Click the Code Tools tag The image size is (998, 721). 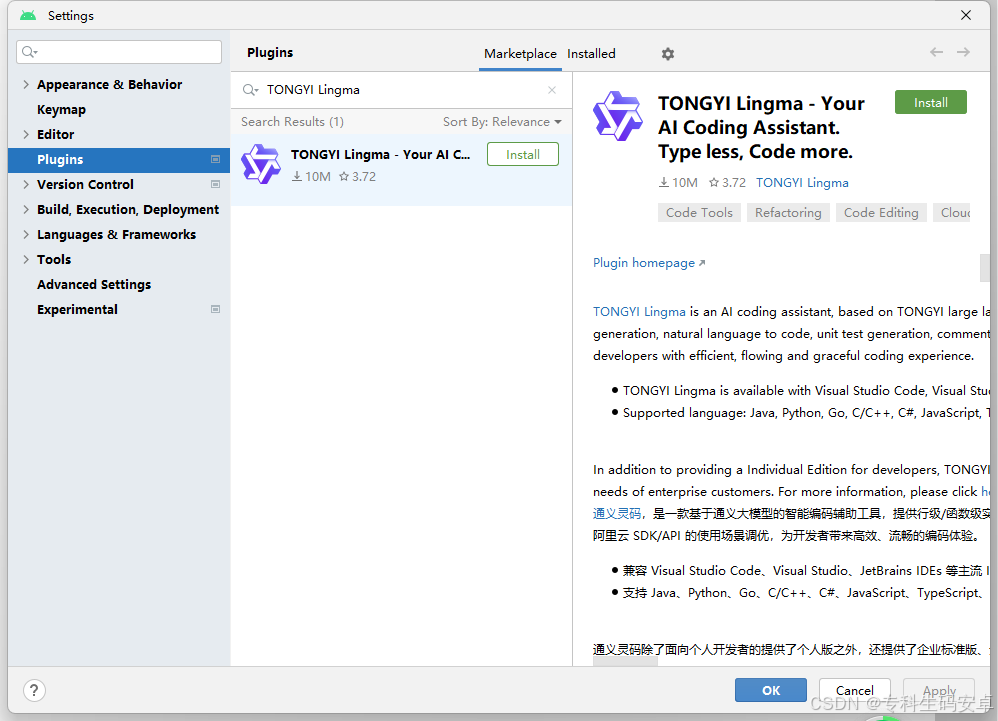coord(699,213)
